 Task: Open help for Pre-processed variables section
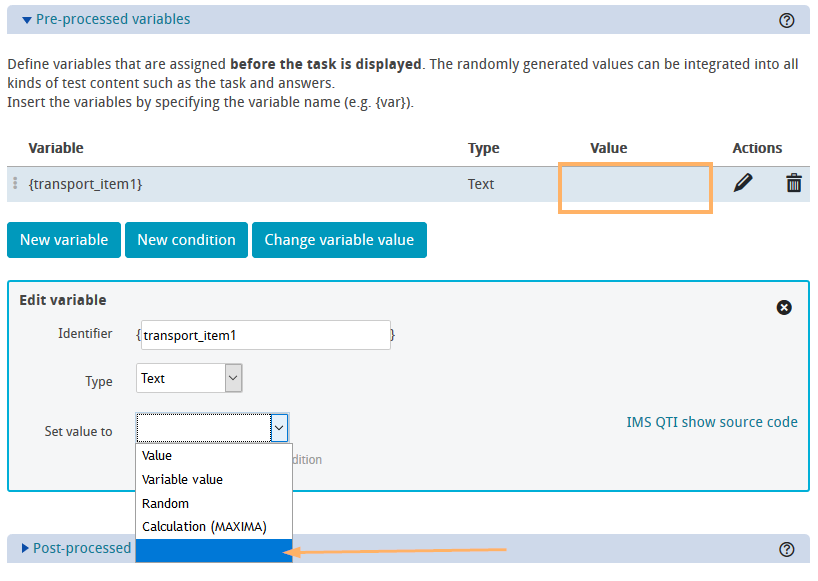click(786, 20)
